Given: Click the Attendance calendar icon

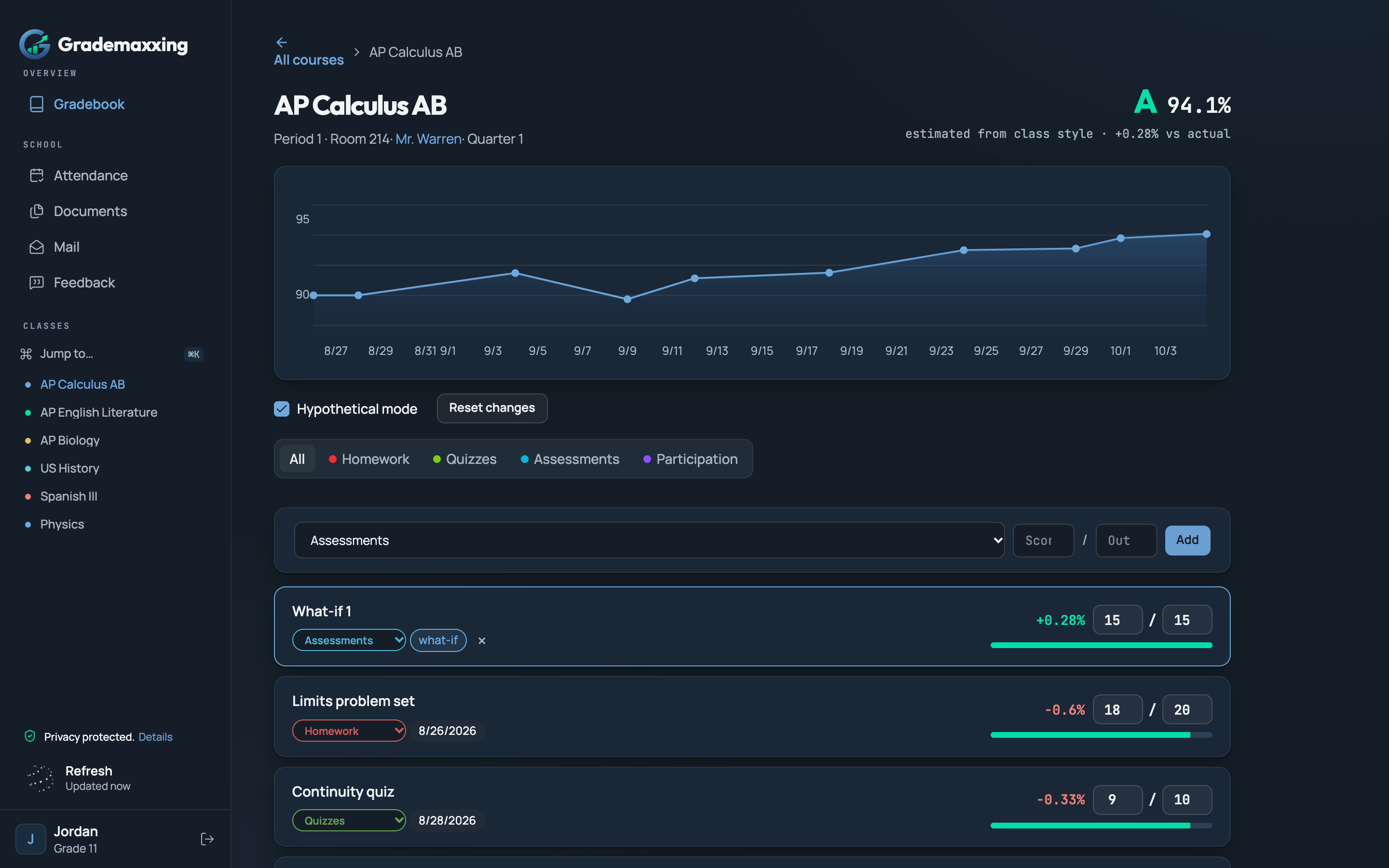Looking at the screenshot, I should click(36, 175).
